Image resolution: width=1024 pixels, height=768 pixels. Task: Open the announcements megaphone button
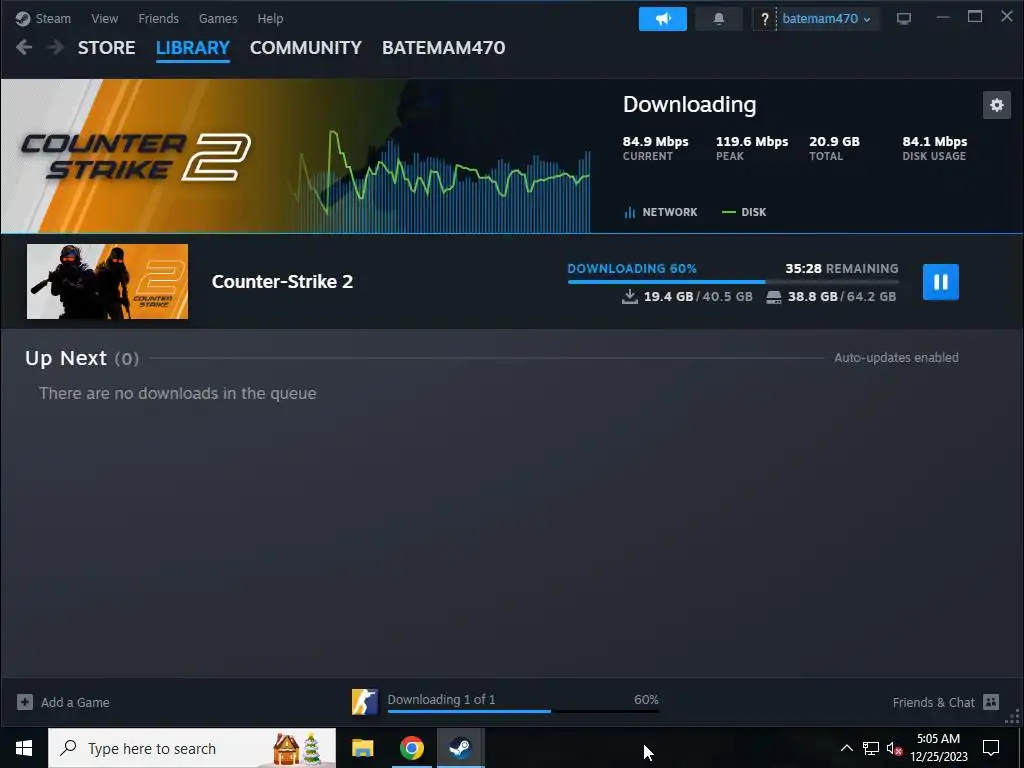[662, 19]
